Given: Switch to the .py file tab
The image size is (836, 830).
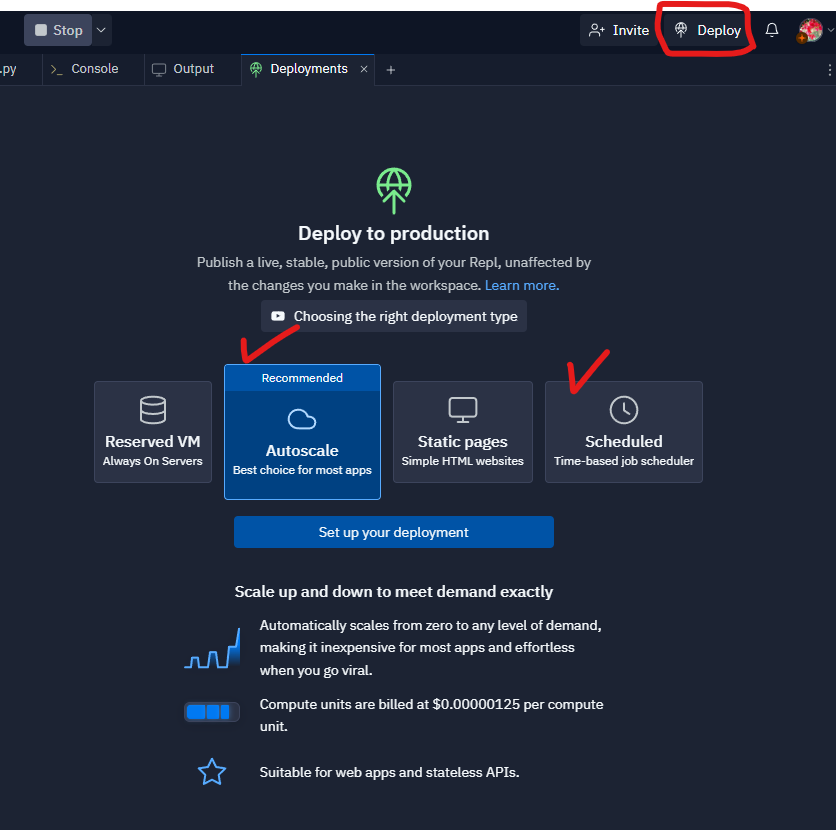Looking at the screenshot, I should coord(16,69).
